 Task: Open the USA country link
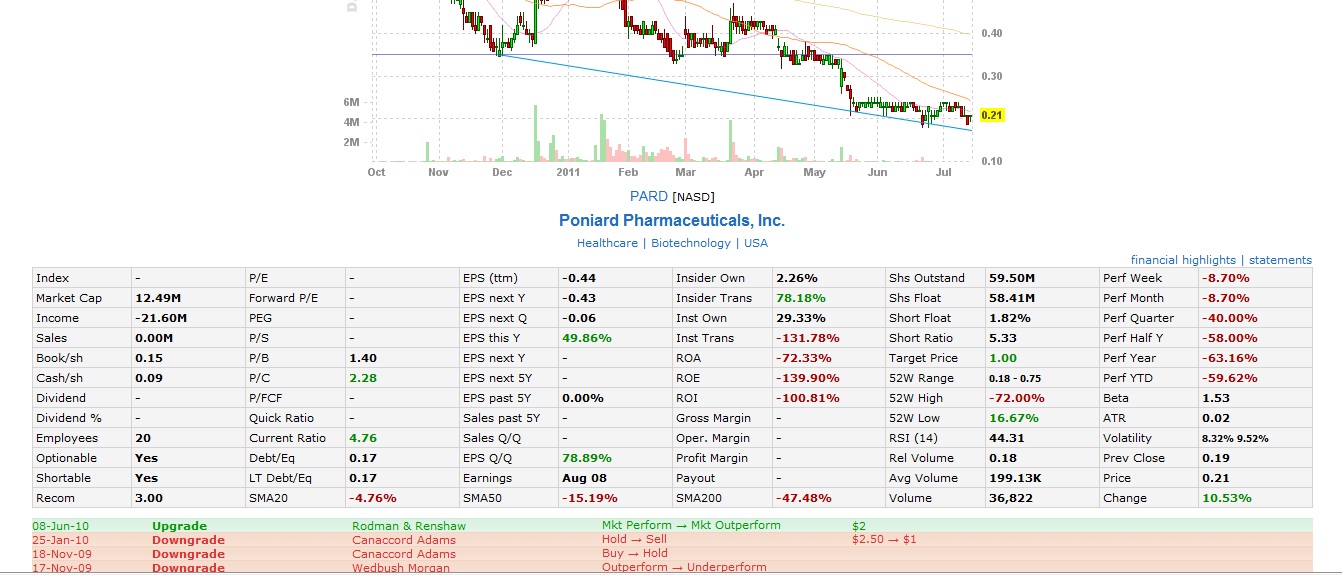tap(756, 243)
